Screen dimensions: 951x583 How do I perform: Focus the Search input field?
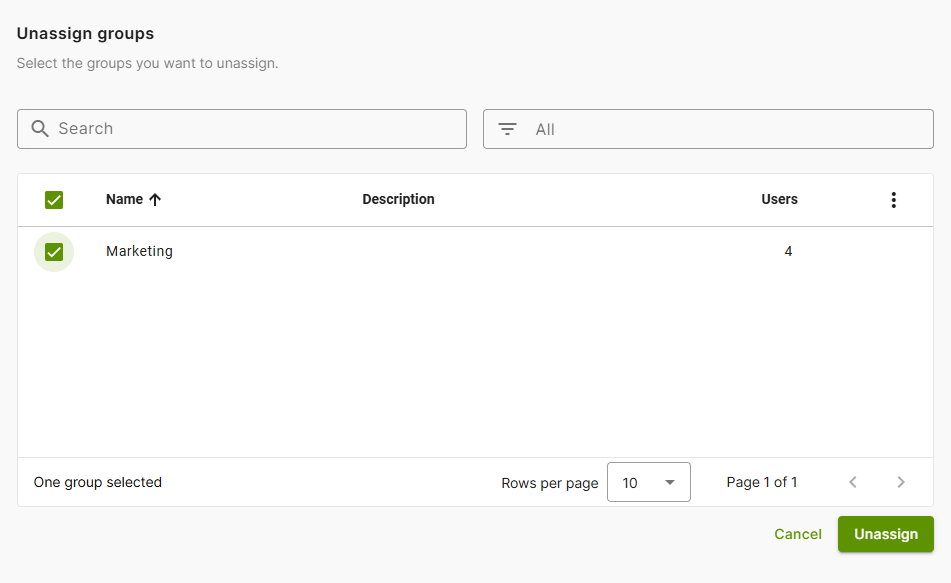pos(242,129)
